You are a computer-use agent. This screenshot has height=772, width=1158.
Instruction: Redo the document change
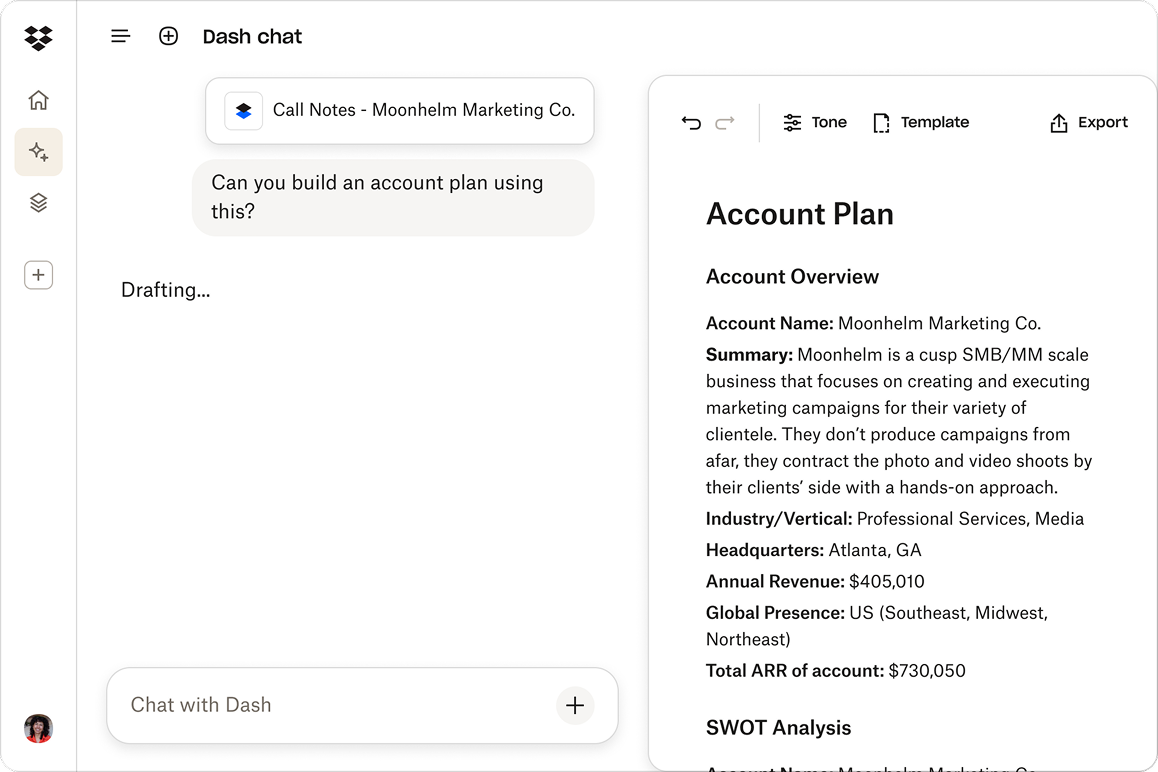pos(725,123)
